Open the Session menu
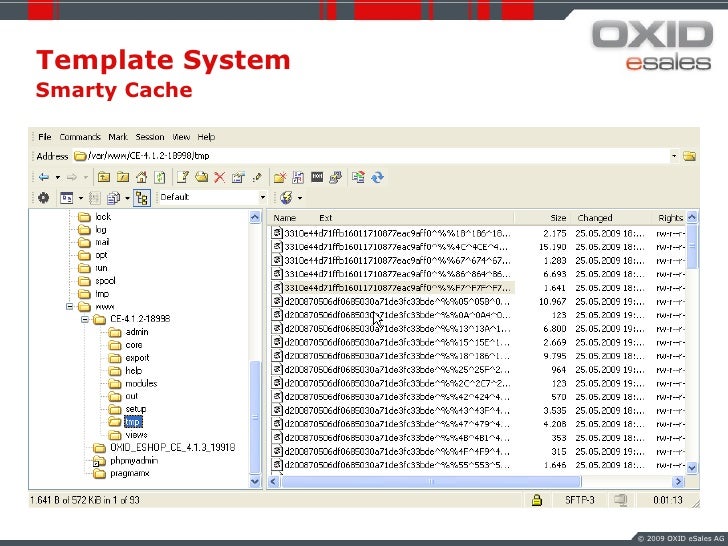Viewport: 728px width, 546px height. coord(150,137)
